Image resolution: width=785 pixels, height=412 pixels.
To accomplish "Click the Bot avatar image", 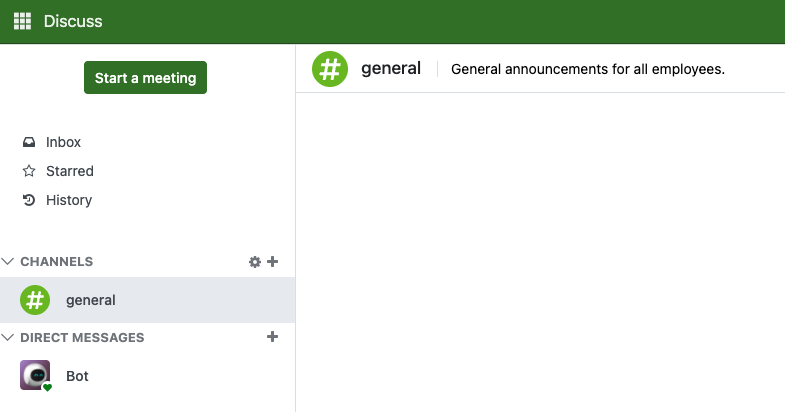I will [35, 375].
